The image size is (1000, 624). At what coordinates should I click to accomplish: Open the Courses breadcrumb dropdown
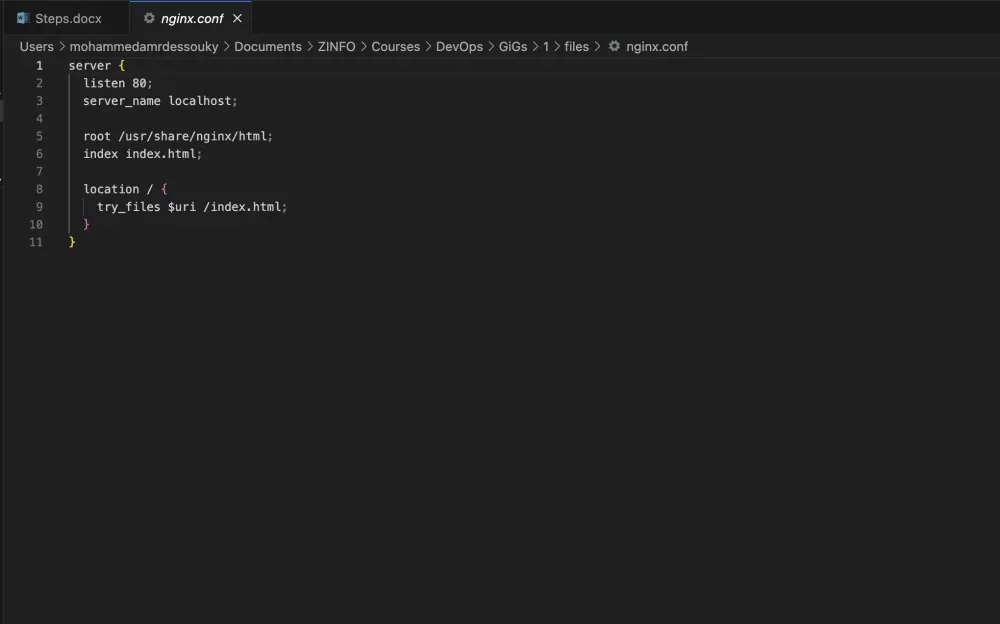coord(395,46)
